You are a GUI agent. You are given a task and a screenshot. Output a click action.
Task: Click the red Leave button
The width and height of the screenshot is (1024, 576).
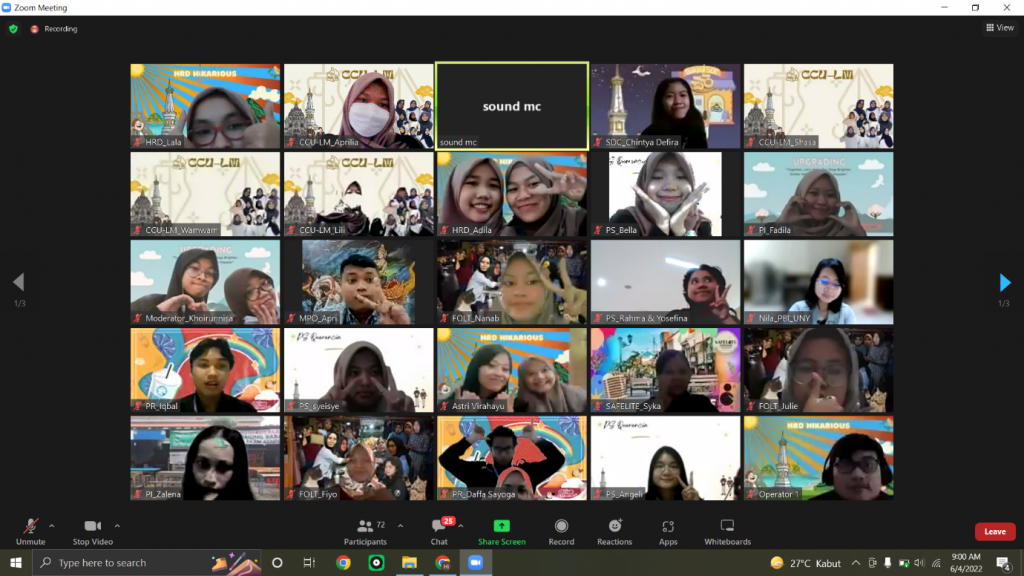tap(994, 532)
